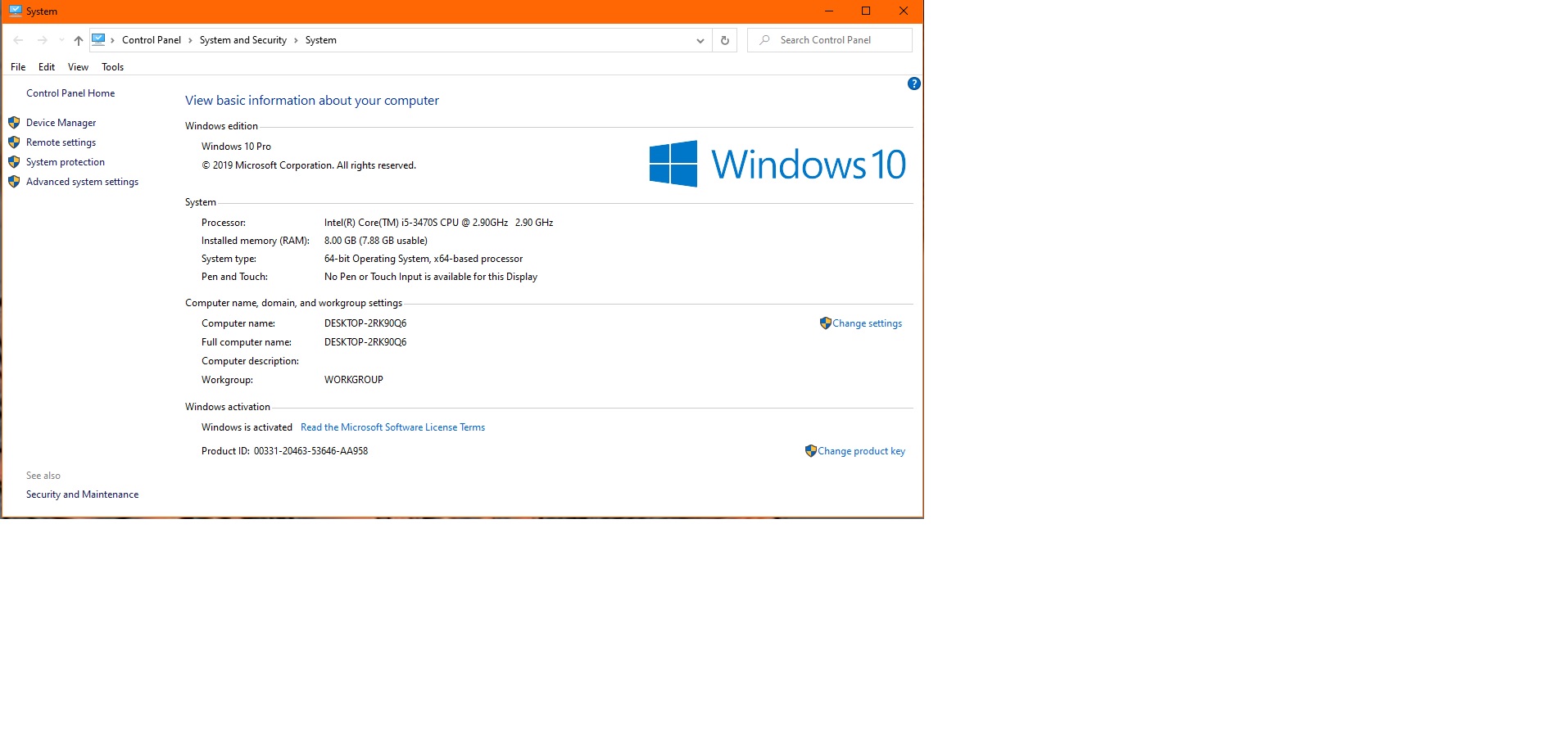Click the View basic information heading
Image resolution: width=1568 pixels, height=745 pixels.
click(x=312, y=101)
